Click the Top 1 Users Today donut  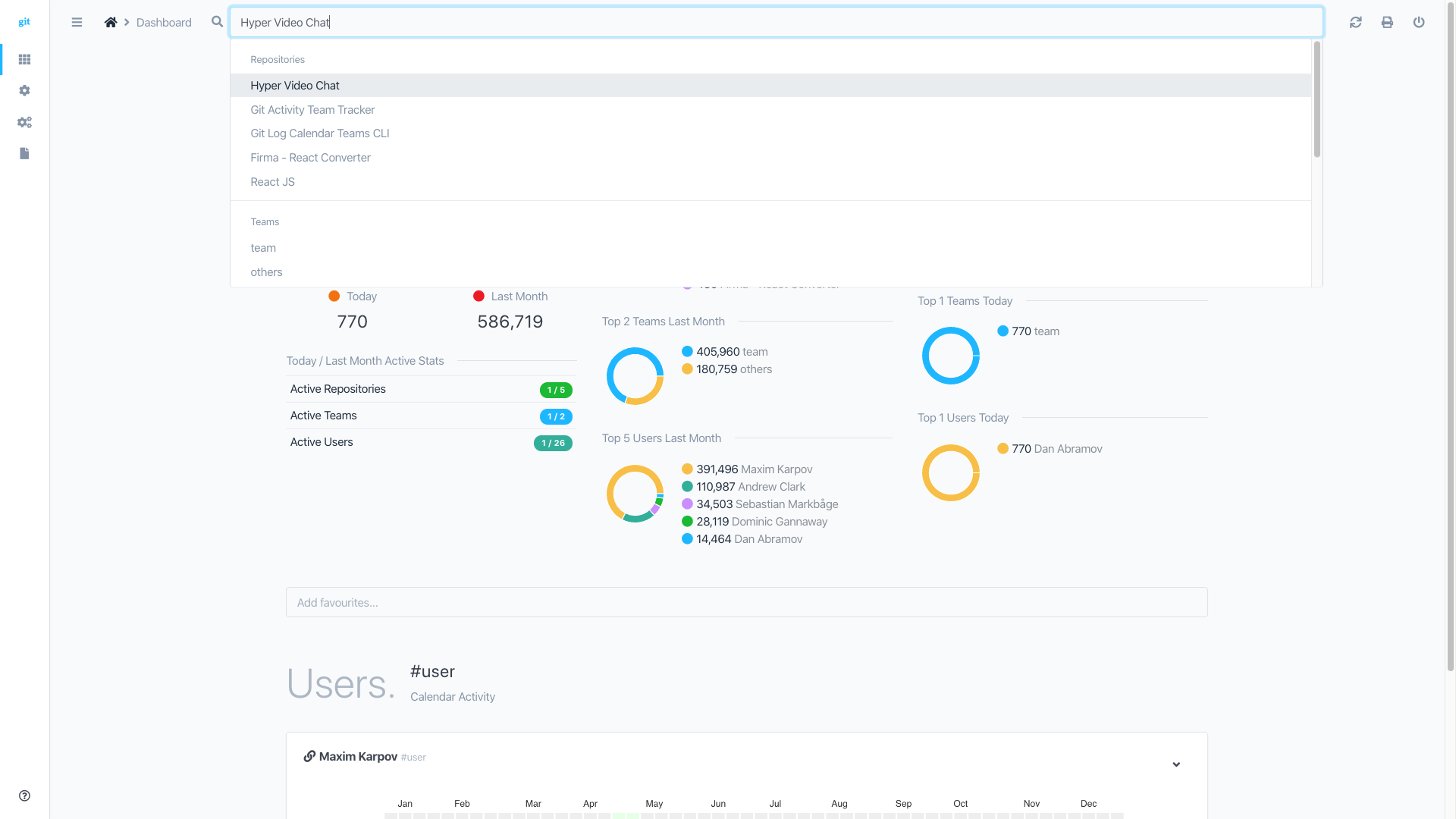tap(950, 473)
